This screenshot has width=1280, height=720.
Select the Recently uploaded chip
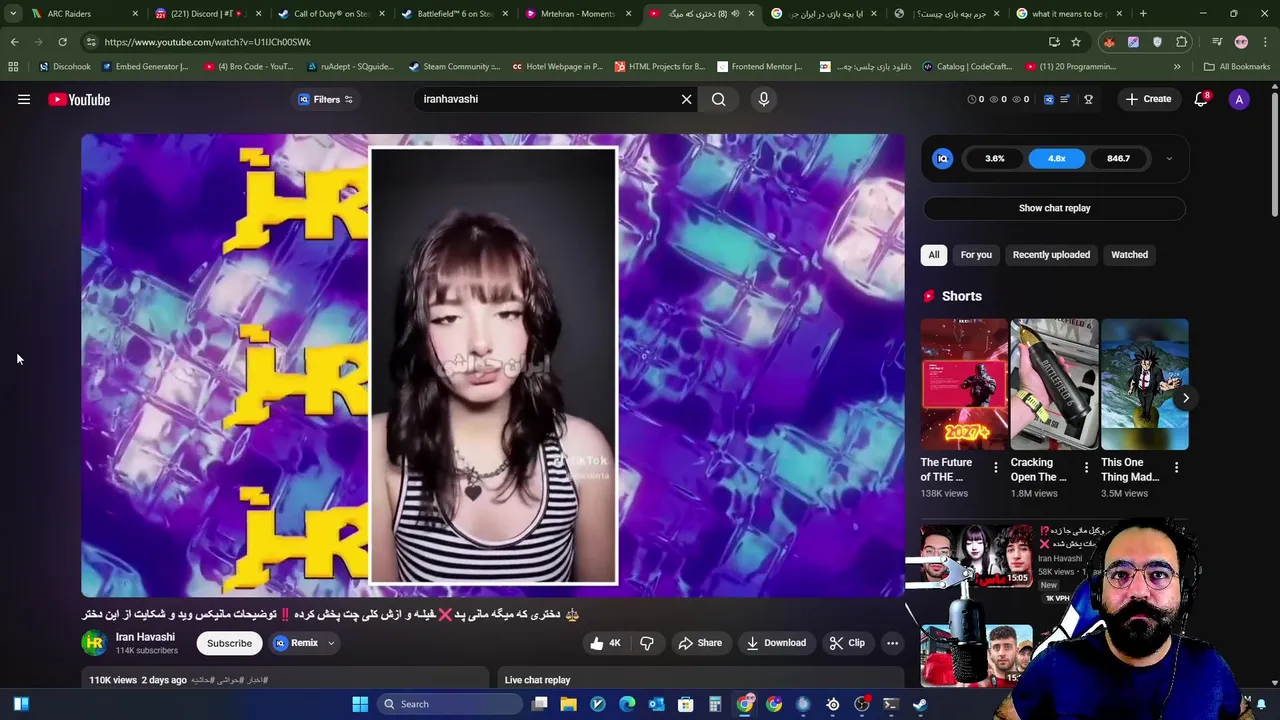1051,255
